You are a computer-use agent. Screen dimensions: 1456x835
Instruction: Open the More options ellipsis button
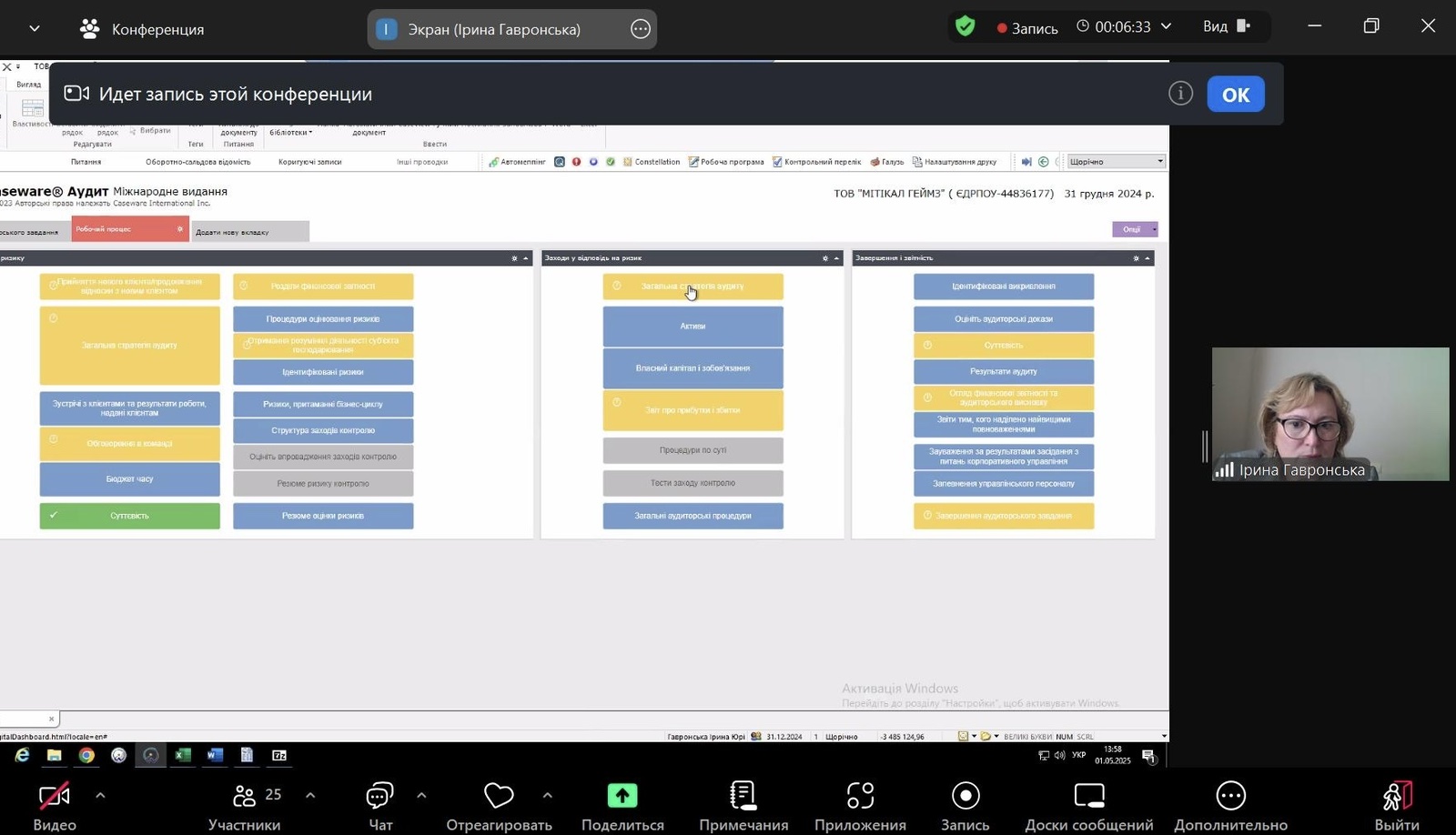pyautogui.click(x=1230, y=796)
